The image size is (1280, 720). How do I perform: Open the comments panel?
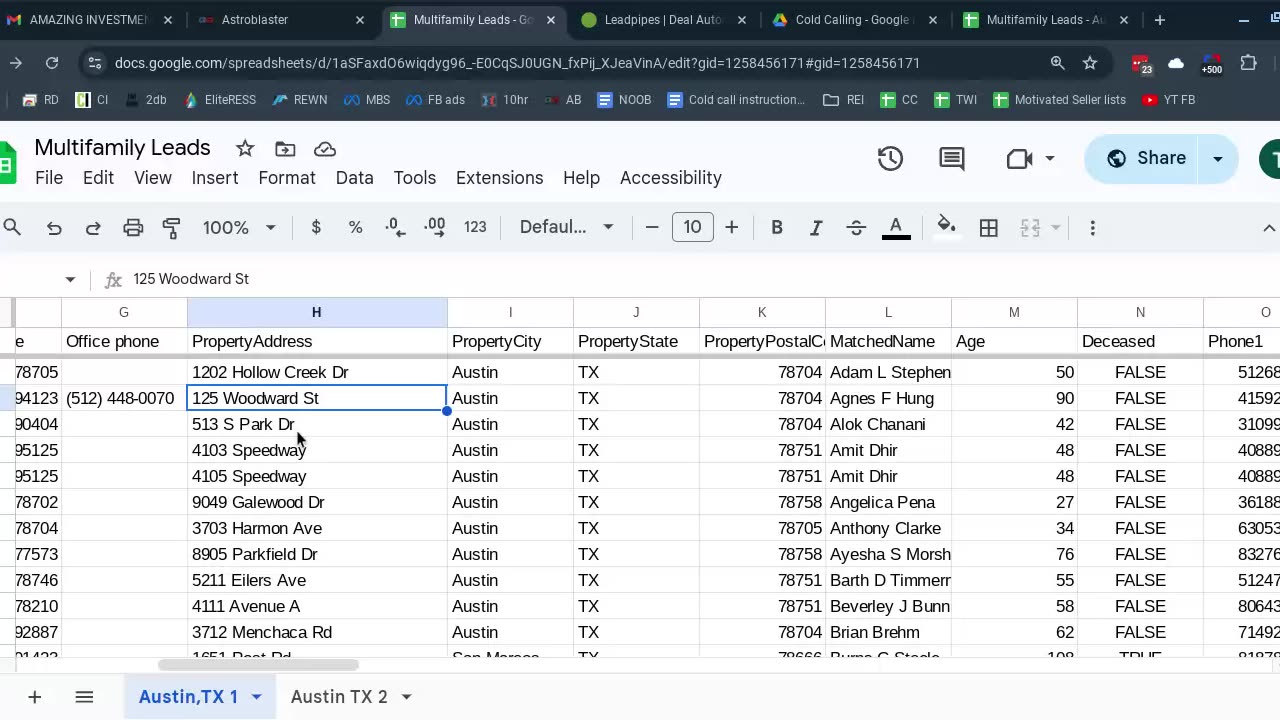pyautogui.click(x=952, y=158)
